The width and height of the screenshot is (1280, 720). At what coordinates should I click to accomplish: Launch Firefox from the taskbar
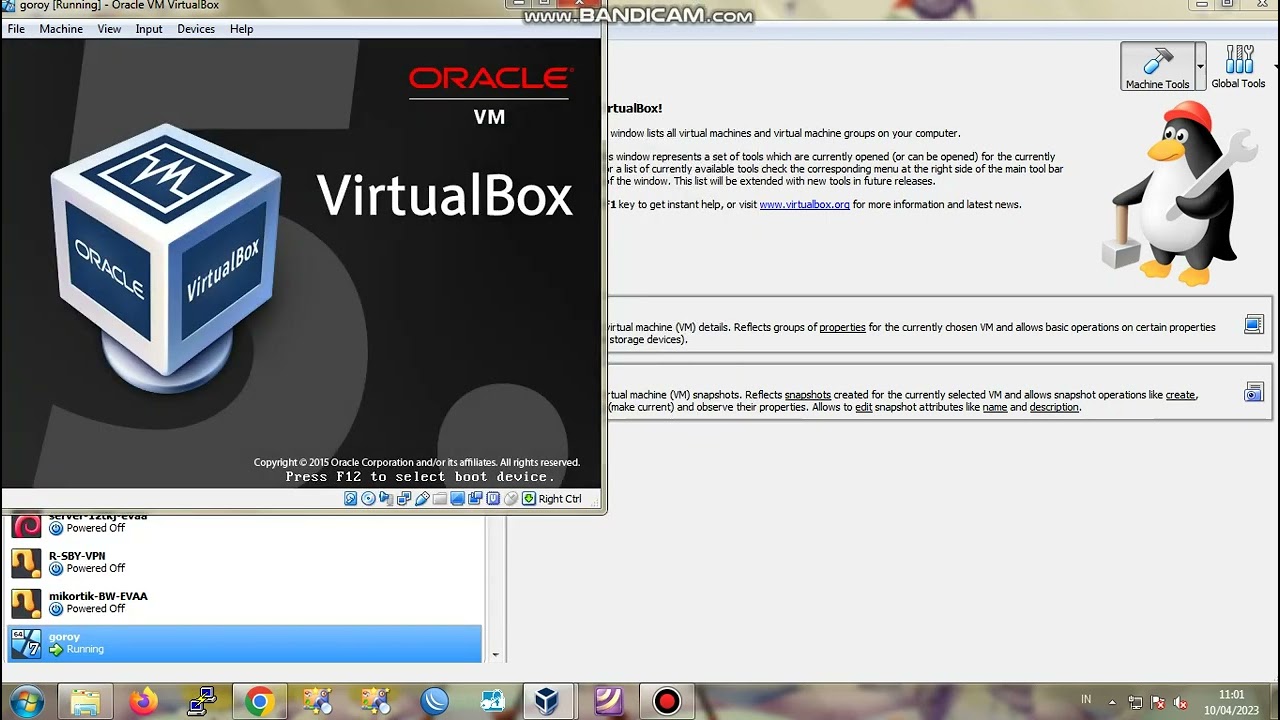tap(143, 702)
